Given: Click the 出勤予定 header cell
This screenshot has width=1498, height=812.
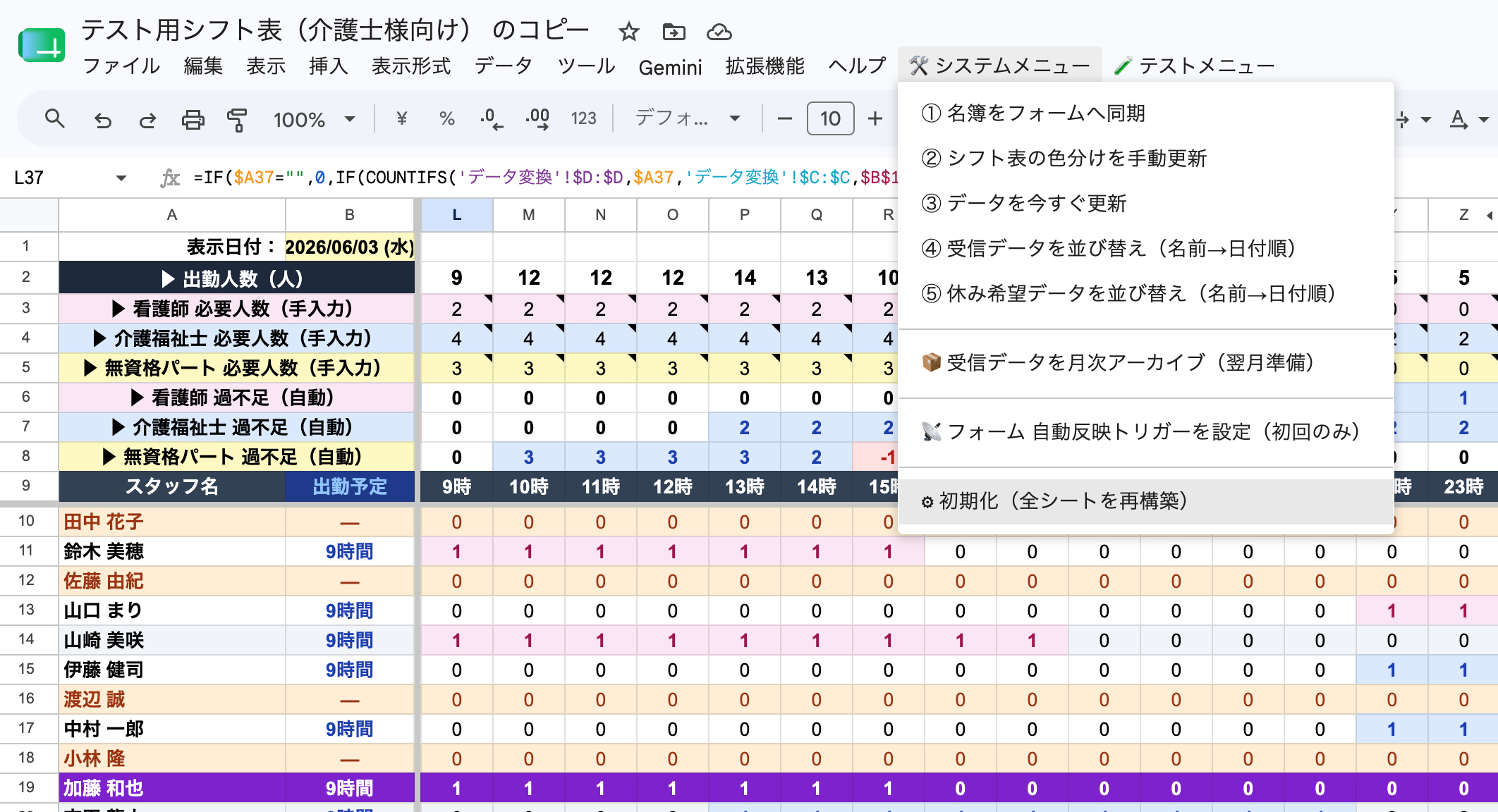Looking at the screenshot, I should pos(350,486).
